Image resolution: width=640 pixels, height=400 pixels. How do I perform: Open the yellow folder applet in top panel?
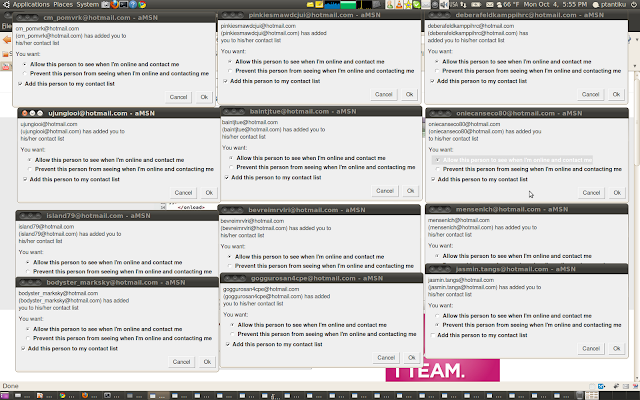pos(310,4)
